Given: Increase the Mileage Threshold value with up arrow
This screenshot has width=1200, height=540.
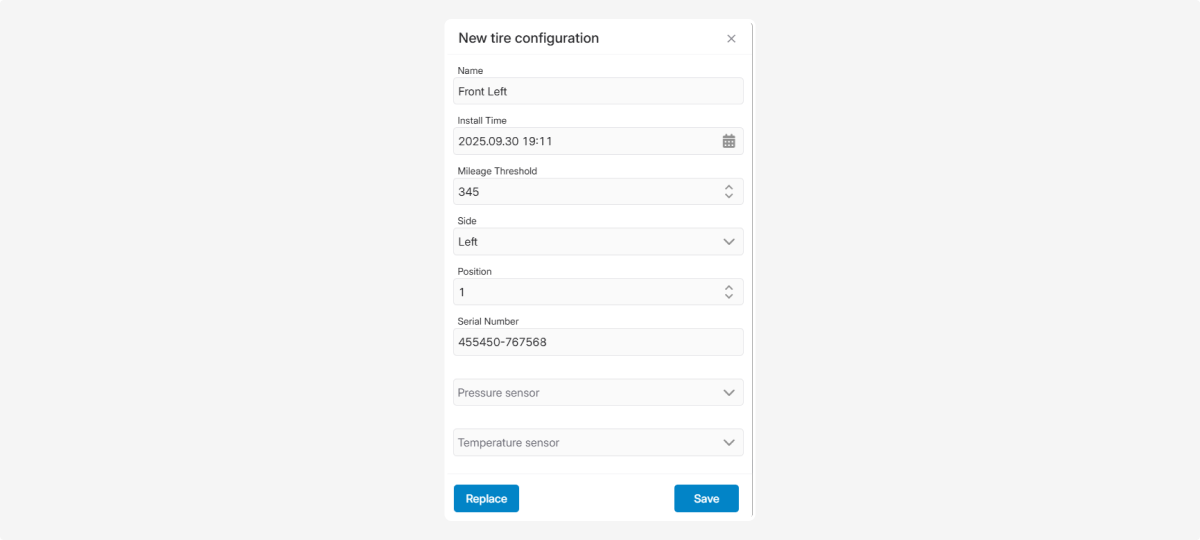Looking at the screenshot, I should tap(729, 187).
